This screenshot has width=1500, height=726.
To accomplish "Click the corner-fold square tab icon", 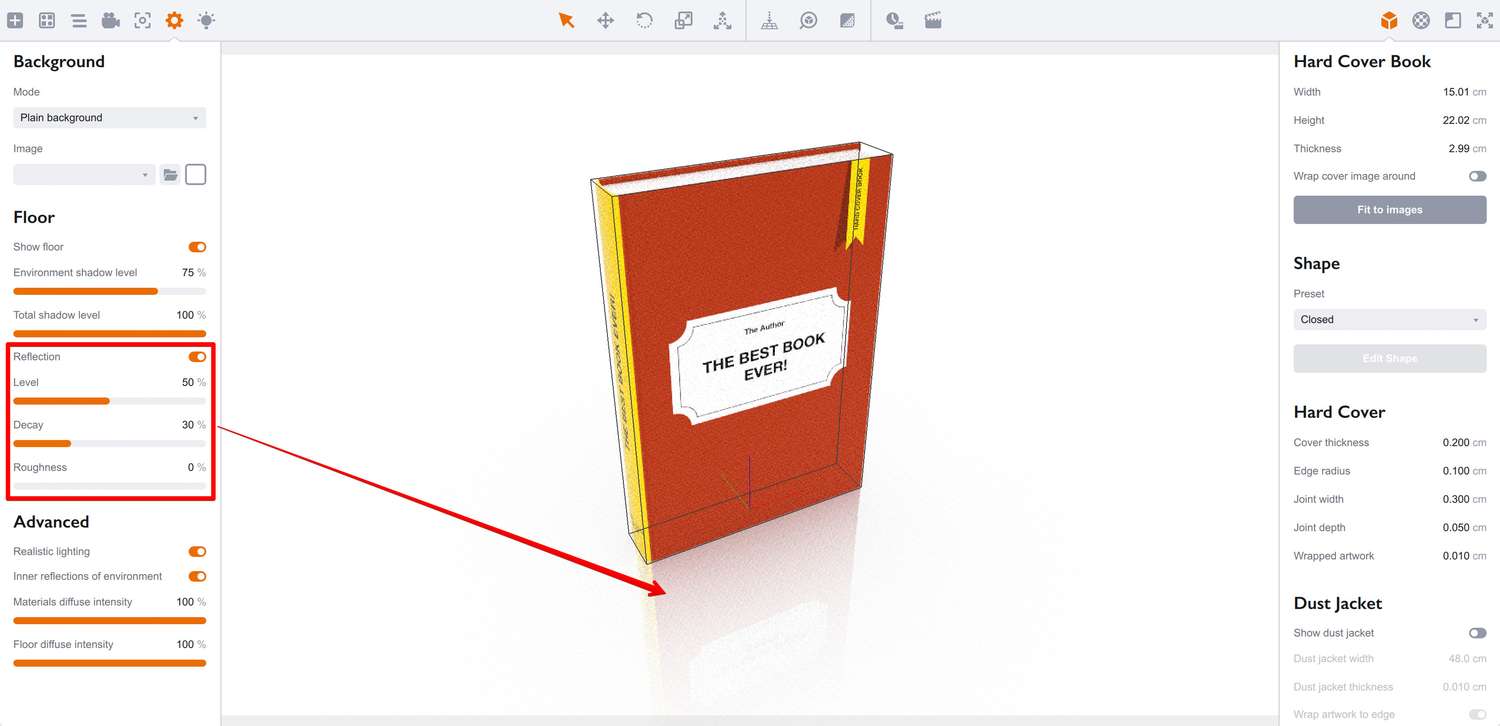I will point(1453,20).
